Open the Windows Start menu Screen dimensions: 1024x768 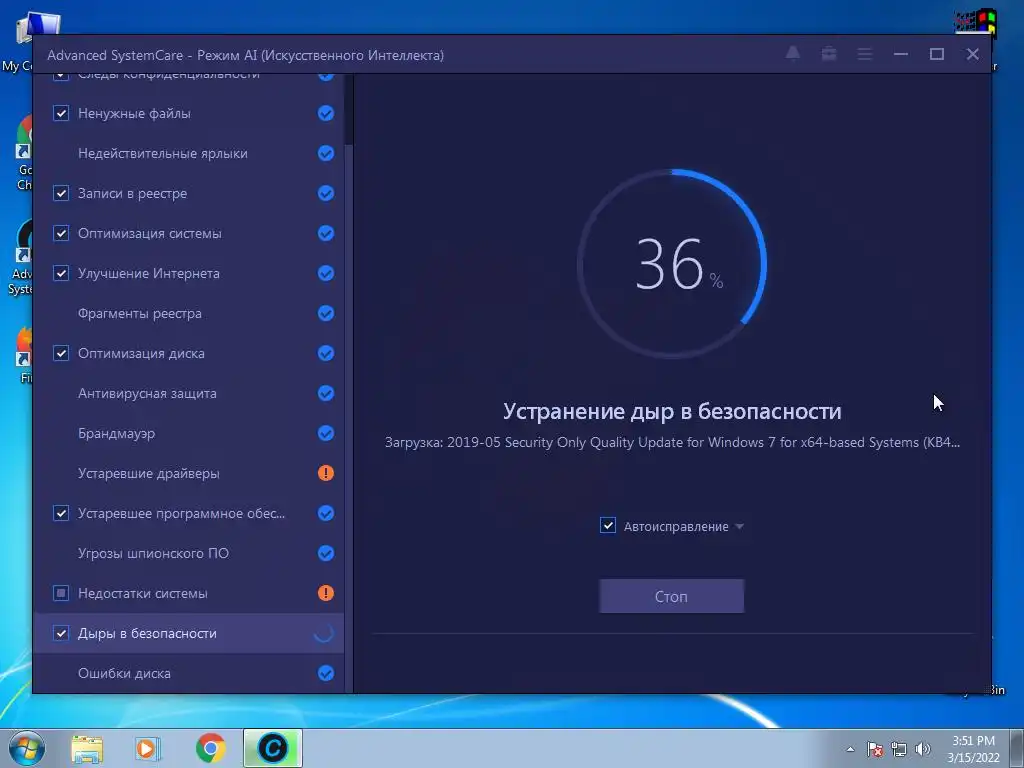27,748
